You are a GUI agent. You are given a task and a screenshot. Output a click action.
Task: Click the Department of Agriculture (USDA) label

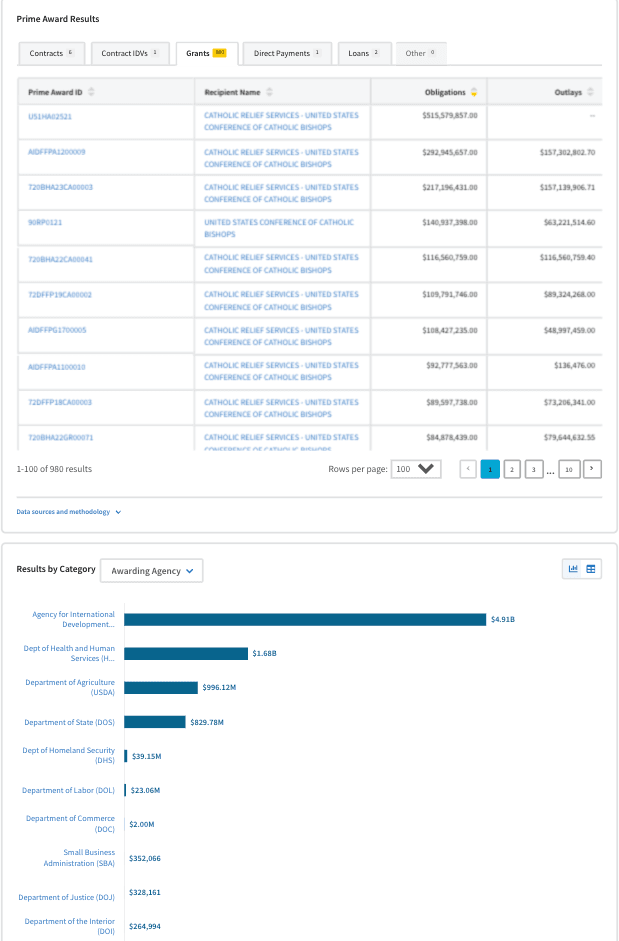70,687
